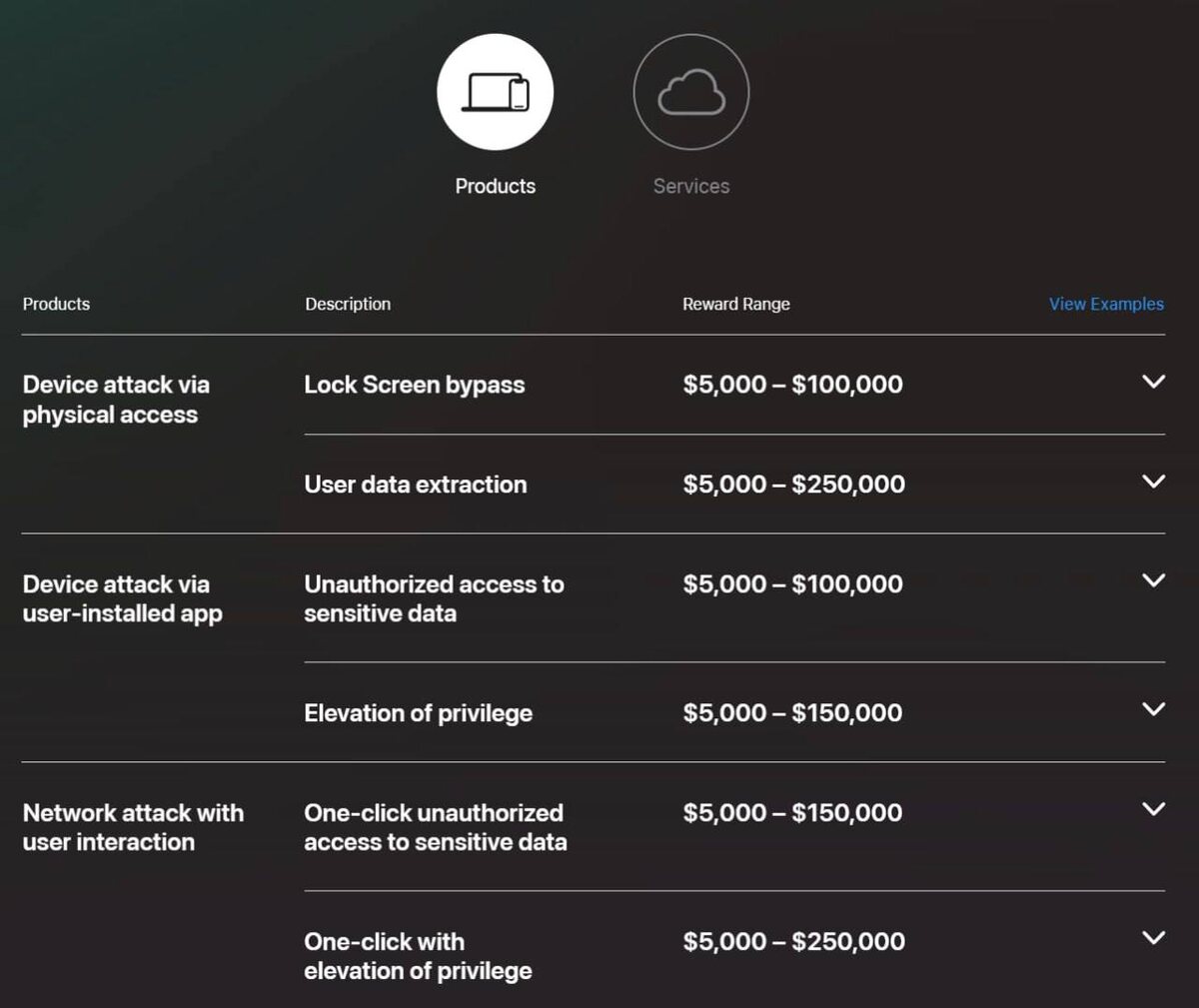The image size is (1199, 1008).
Task: Select Unauthorized access to sensitive data text
Action: [x=434, y=598]
